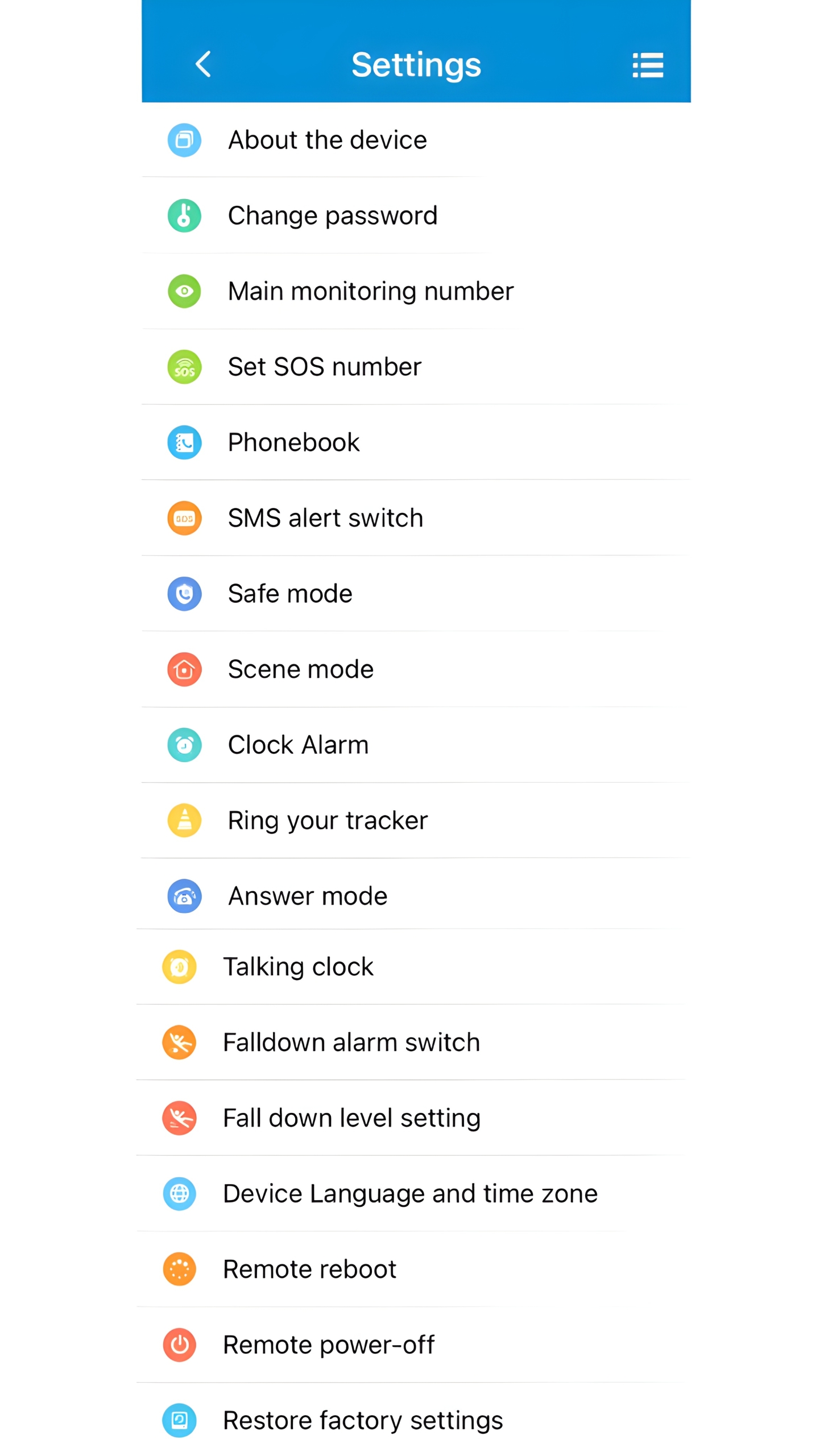Tap the Phonebook contact icon
The height and width of the screenshot is (1456, 832).
[x=184, y=442]
